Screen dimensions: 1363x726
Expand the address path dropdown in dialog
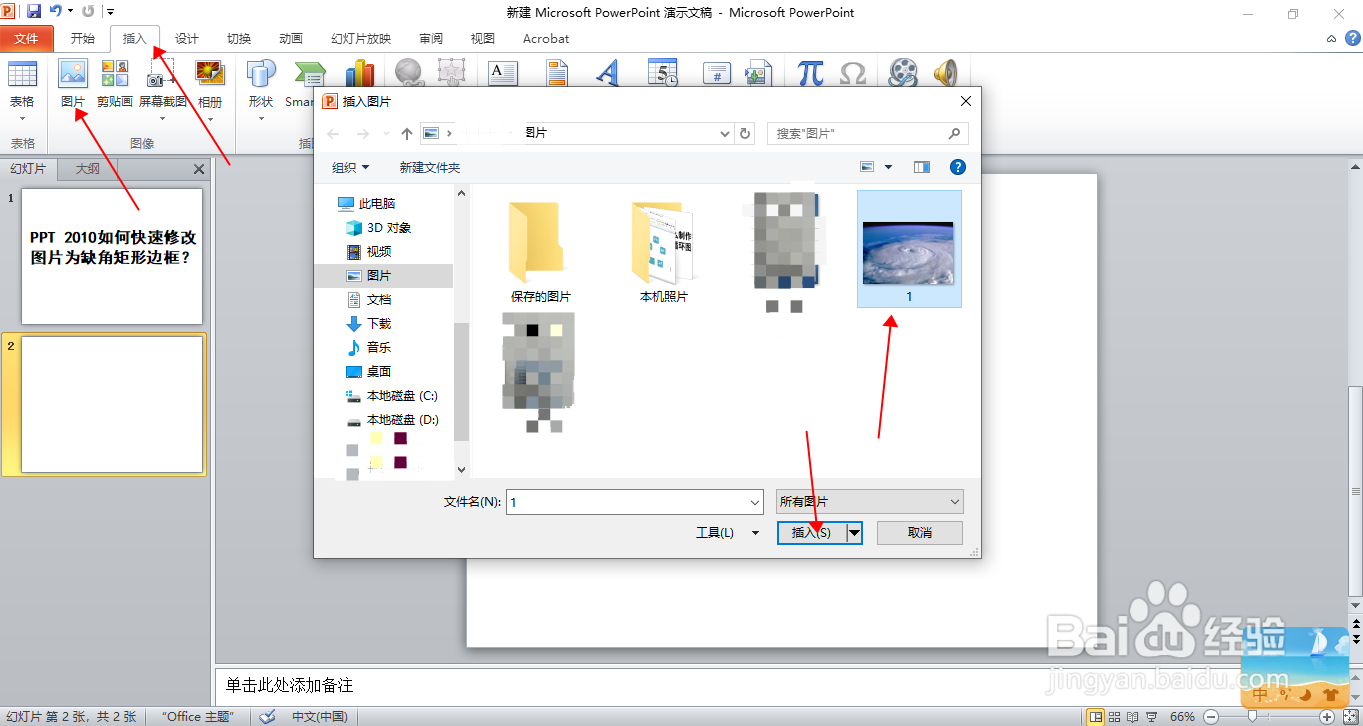(726, 133)
